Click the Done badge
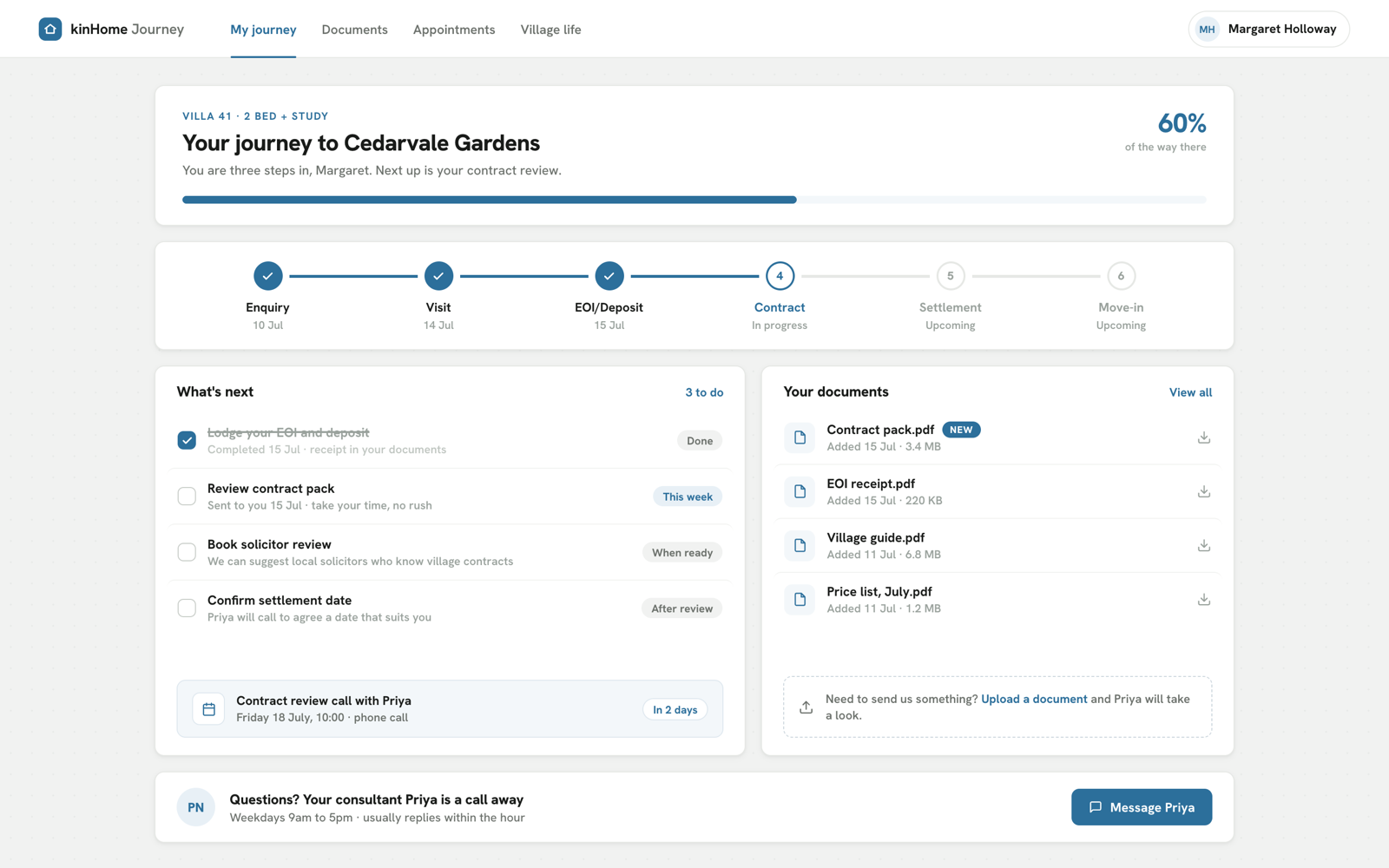This screenshot has width=1389, height=868. point(700,441)
